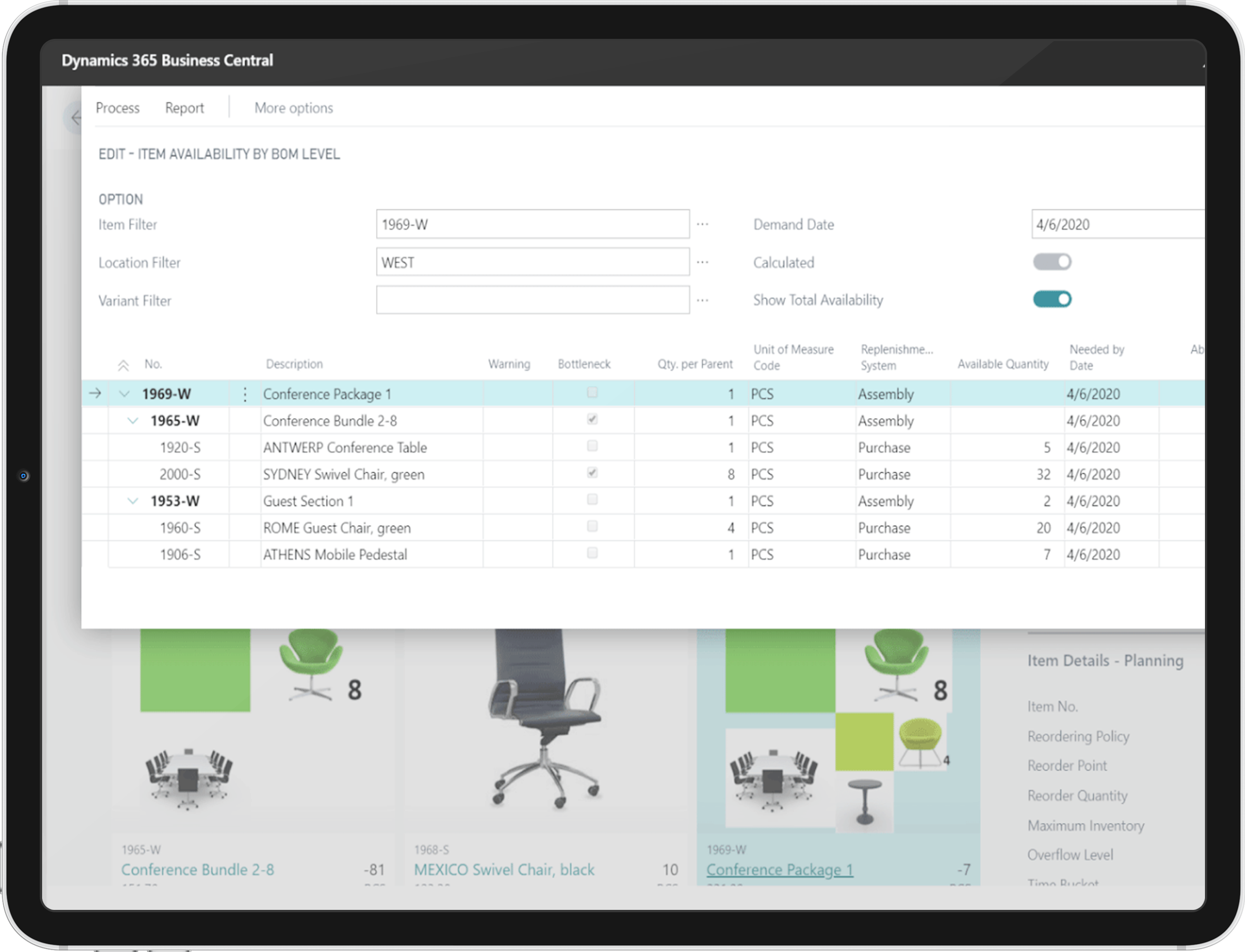Click the Available Quantity column header

pyautogui.click(x=1003, y=364)
